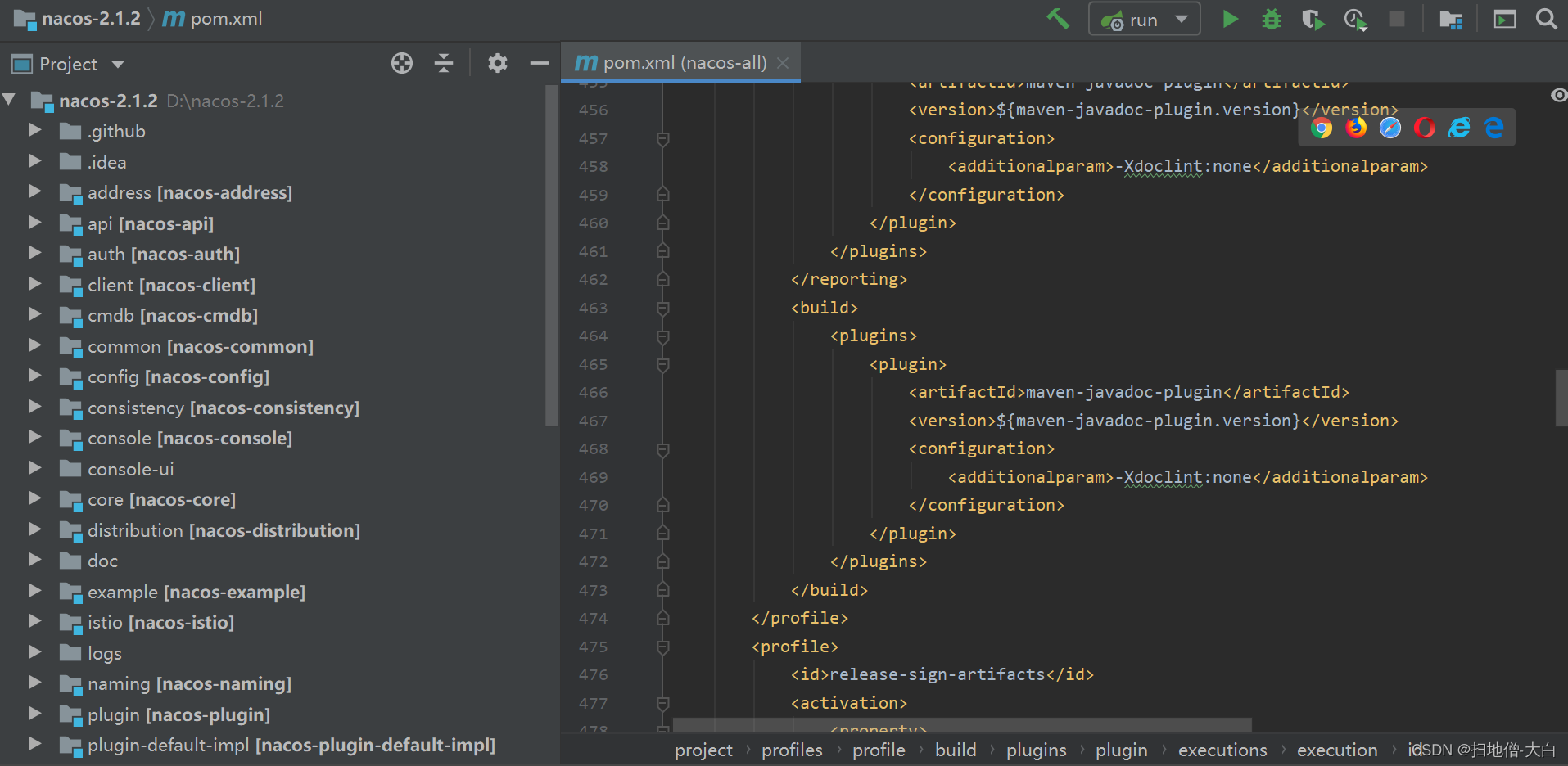
Task: Fold the <build> tag at line 463
Action: (663, 308)
